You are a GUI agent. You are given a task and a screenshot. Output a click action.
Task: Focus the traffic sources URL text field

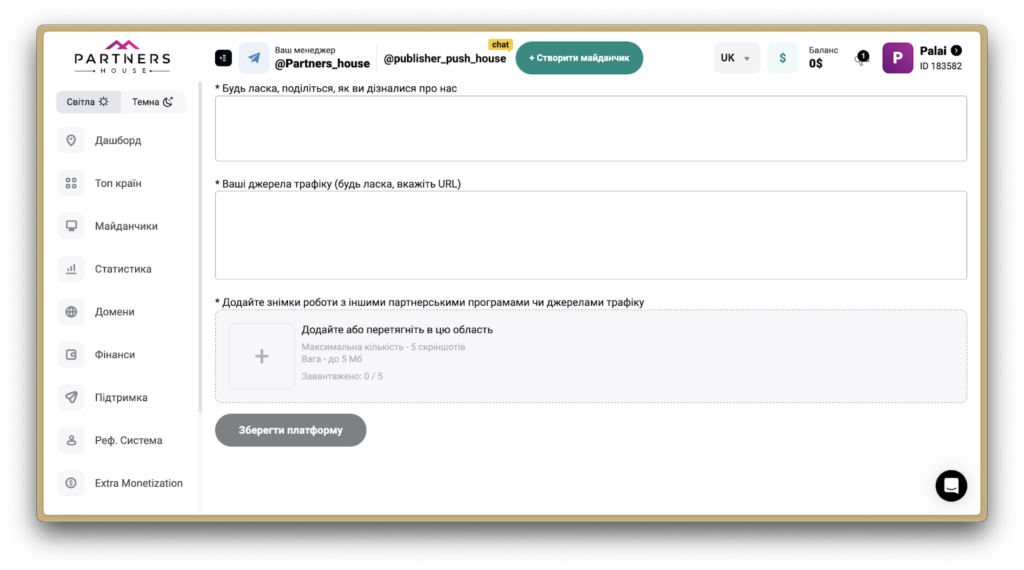coord(590,235)
